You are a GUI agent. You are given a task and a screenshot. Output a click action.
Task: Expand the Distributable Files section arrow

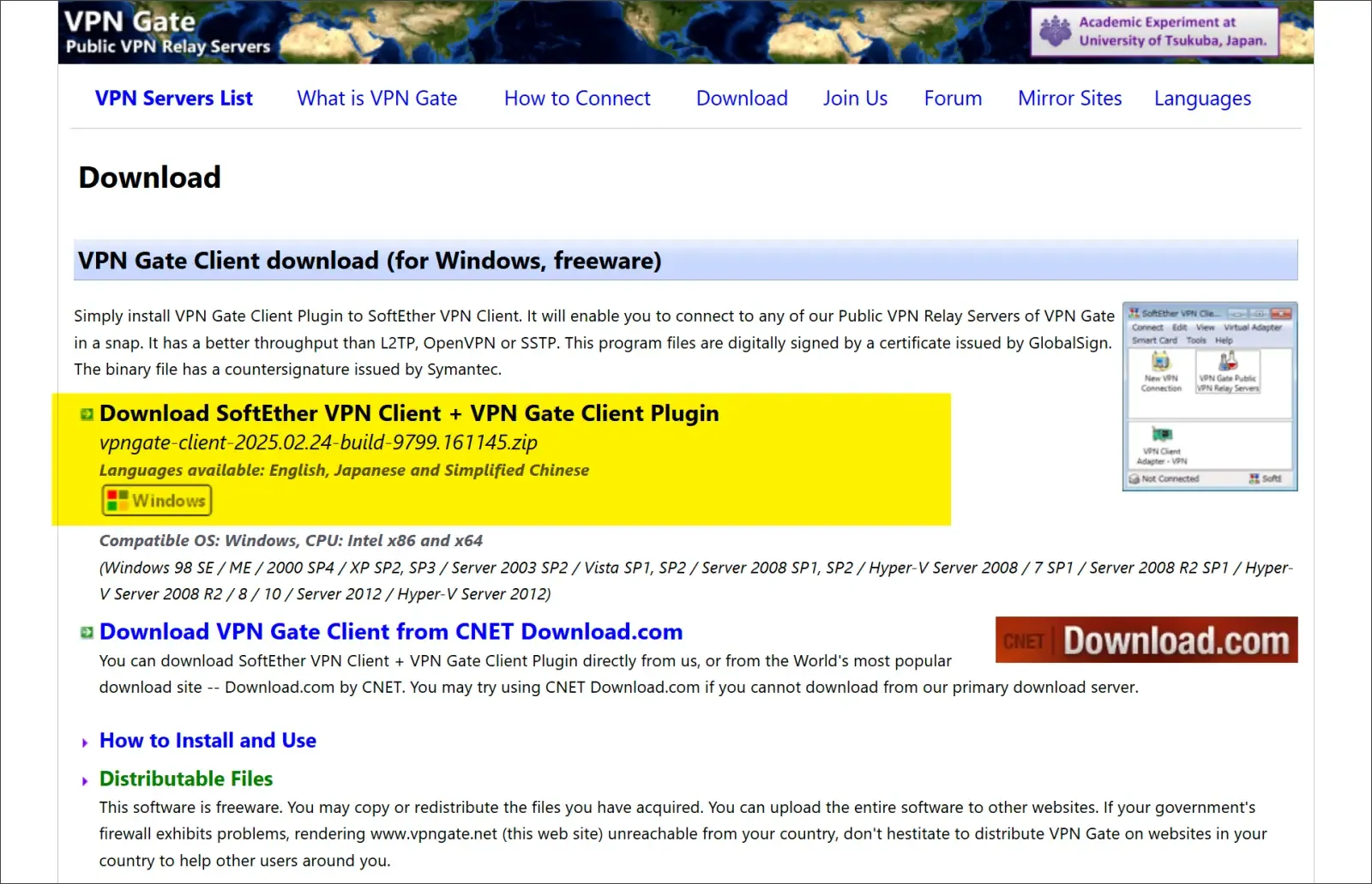click(x=85, y=781)
